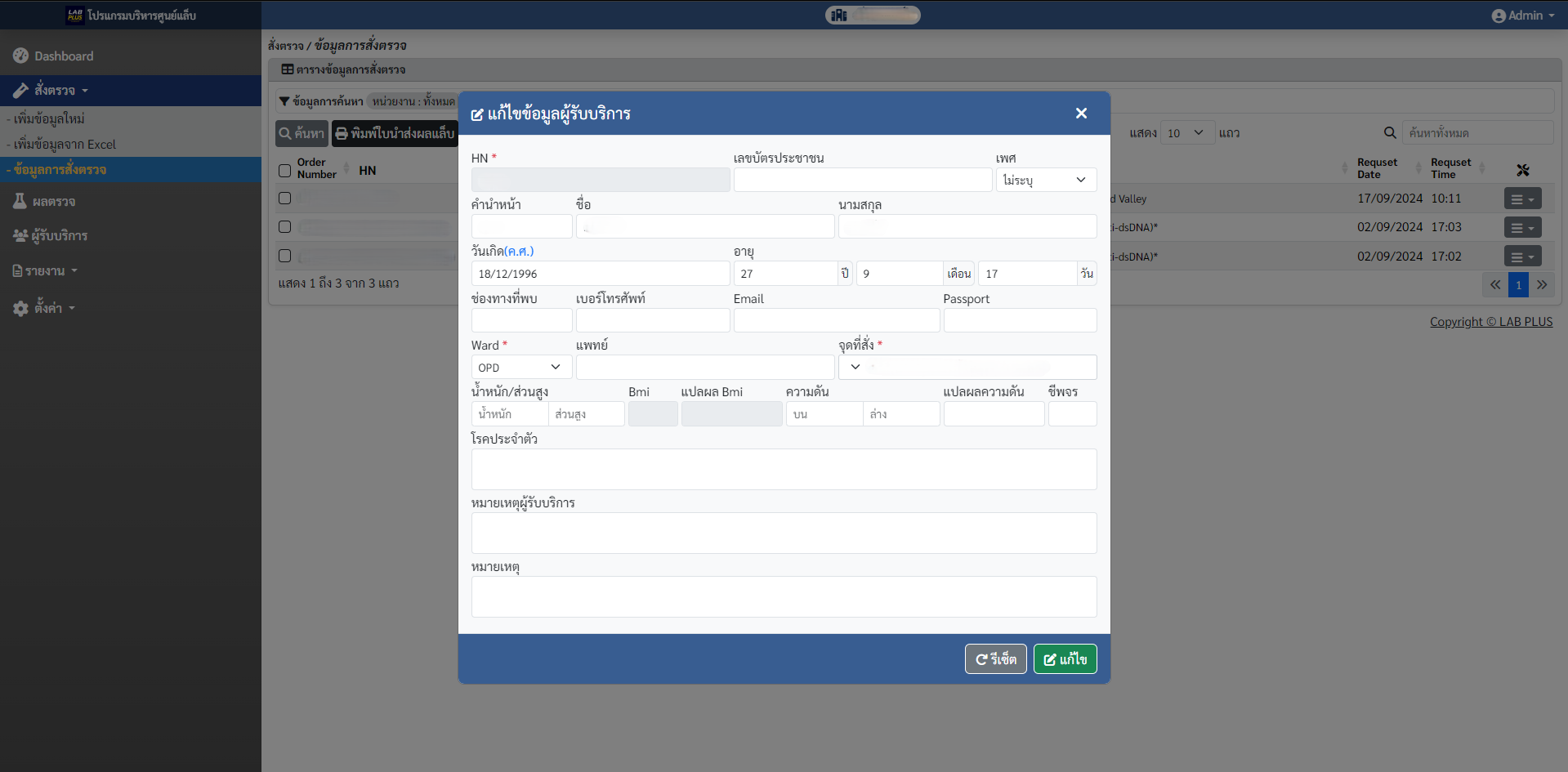
Task: Open the gender dropdown showing ไม่ระบุ
Action: click(x=1045, y=180)
